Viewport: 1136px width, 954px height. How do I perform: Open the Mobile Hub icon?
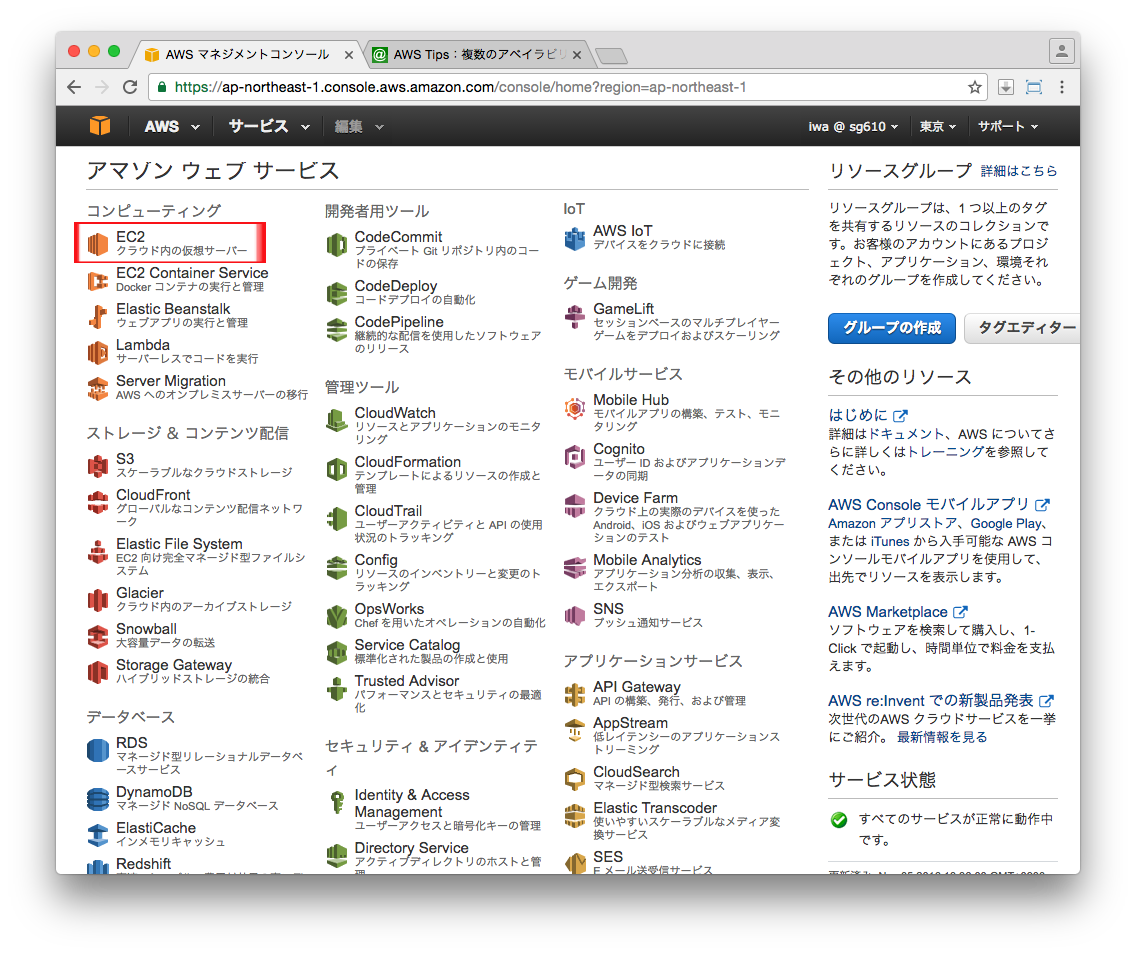[x=575, y=408]
